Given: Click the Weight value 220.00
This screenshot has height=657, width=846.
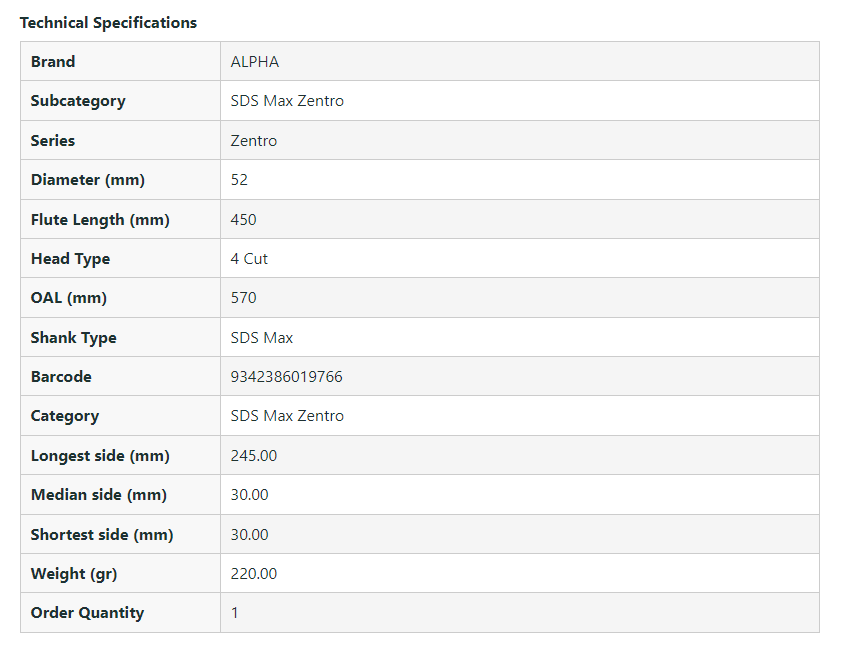Looking at the screenshot, I should coord(254,574).
